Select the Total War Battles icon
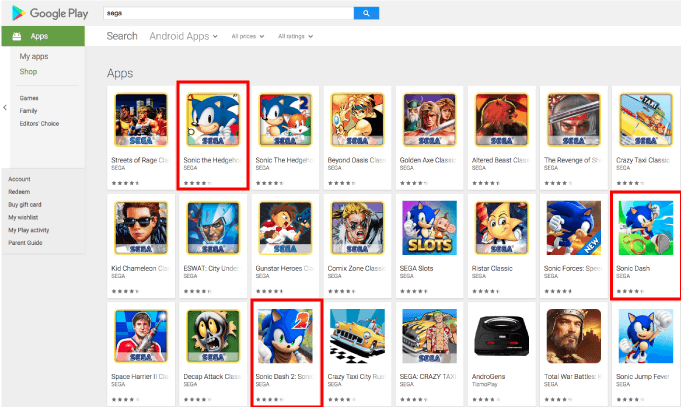This screenshot has height=407, width=681. [x=574, y=336]
